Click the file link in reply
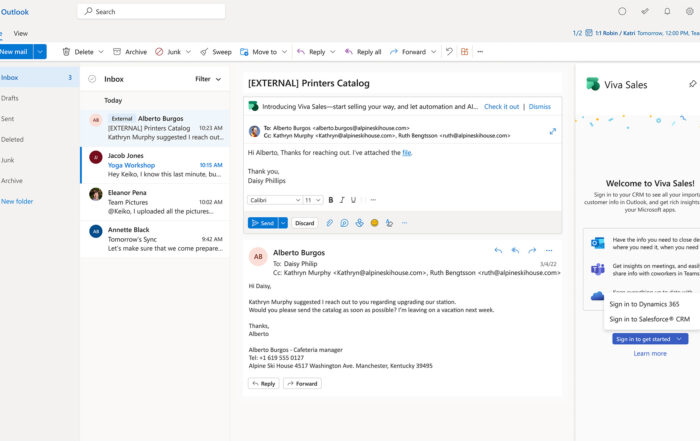 point(406,153)
